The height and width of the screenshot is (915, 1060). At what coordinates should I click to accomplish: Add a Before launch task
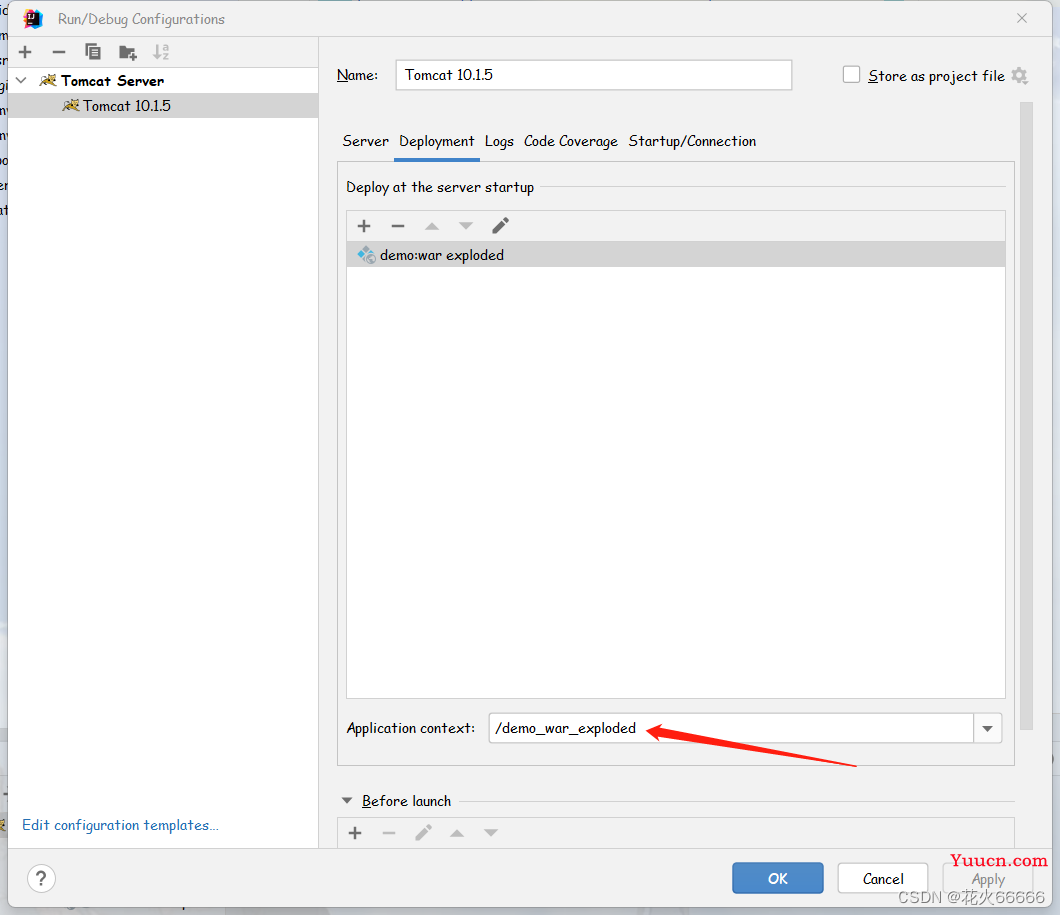pos(355,833)
